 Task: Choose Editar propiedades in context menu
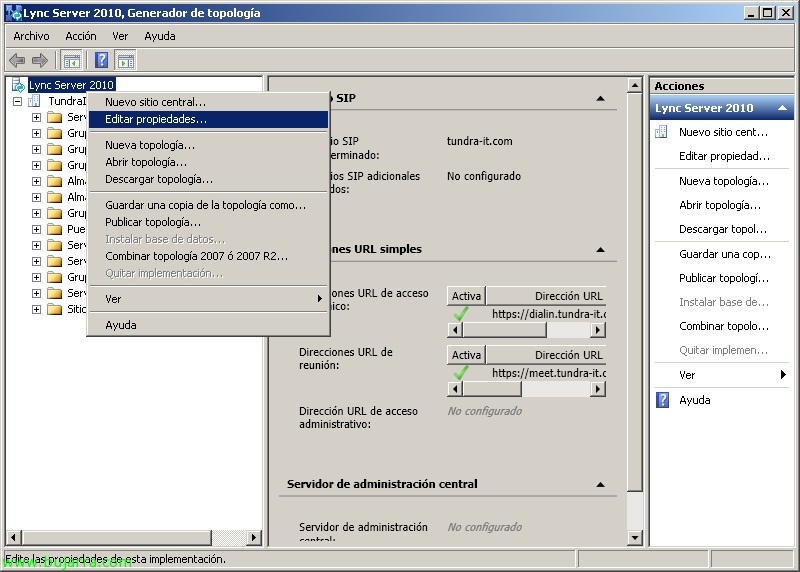click(x=208, y=119)
